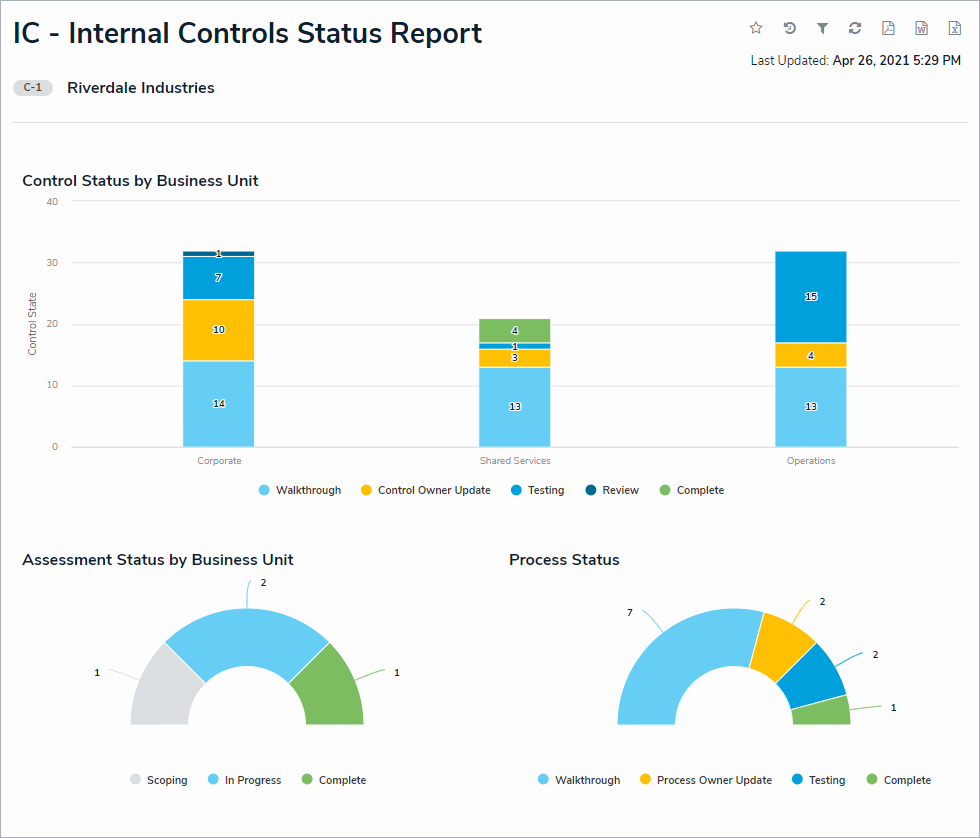The height and width of the screenshot is (838, 980).
Task: Toggle Walkthrough legend in Control Status chart
Action: [300, 491]
